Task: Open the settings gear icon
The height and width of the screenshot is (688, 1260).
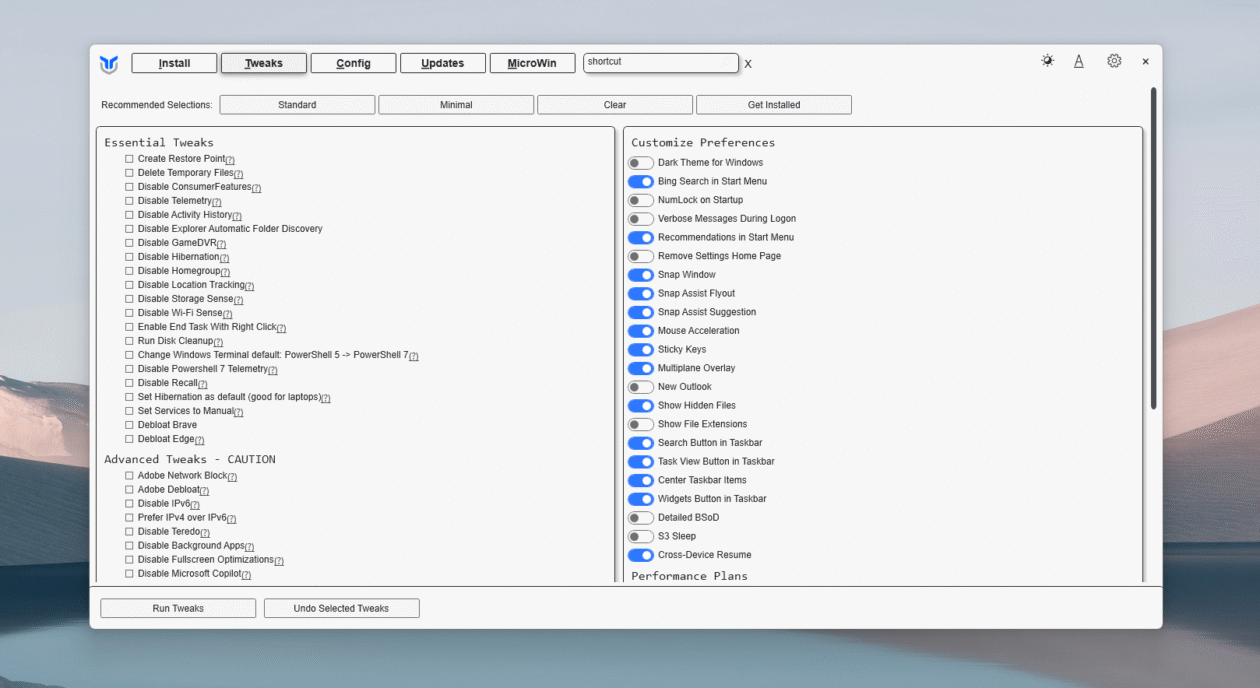Action: click(1114, 61)
